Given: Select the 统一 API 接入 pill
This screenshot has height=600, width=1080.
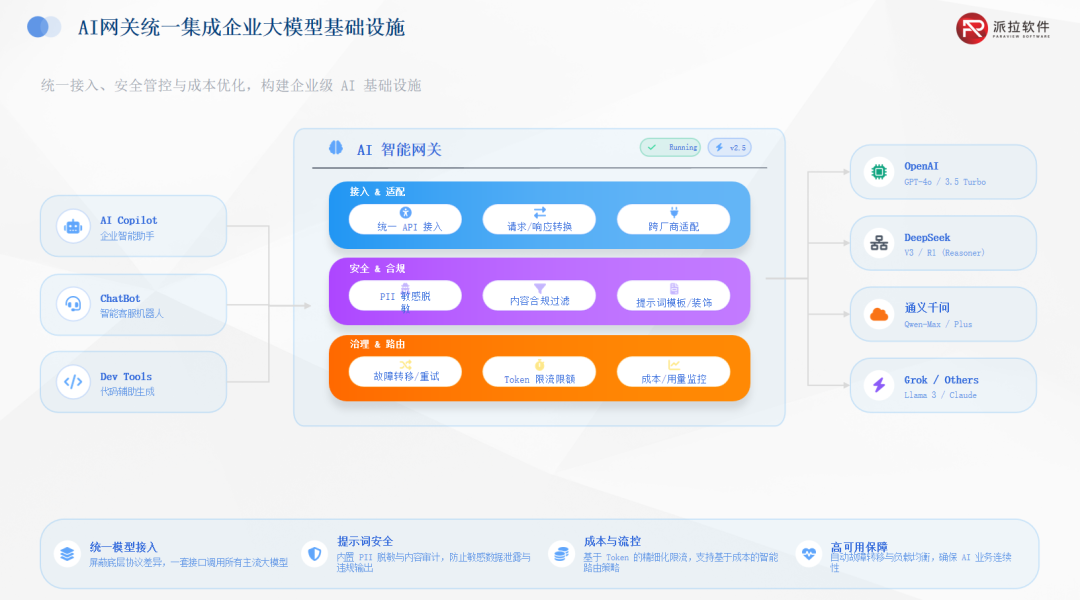Looking at the screenshot, I should (405, 219).
